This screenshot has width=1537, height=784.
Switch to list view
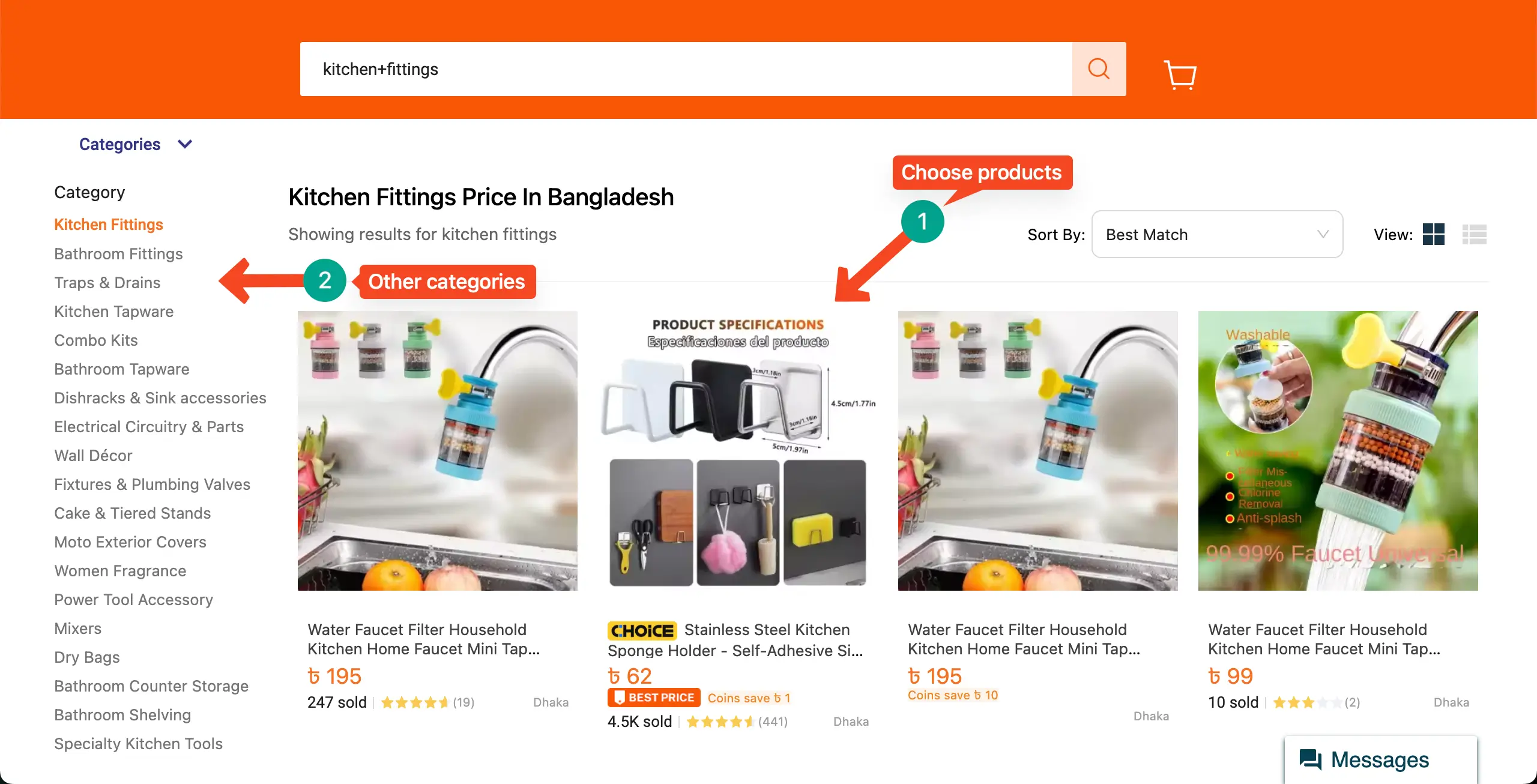[1475, 234]
